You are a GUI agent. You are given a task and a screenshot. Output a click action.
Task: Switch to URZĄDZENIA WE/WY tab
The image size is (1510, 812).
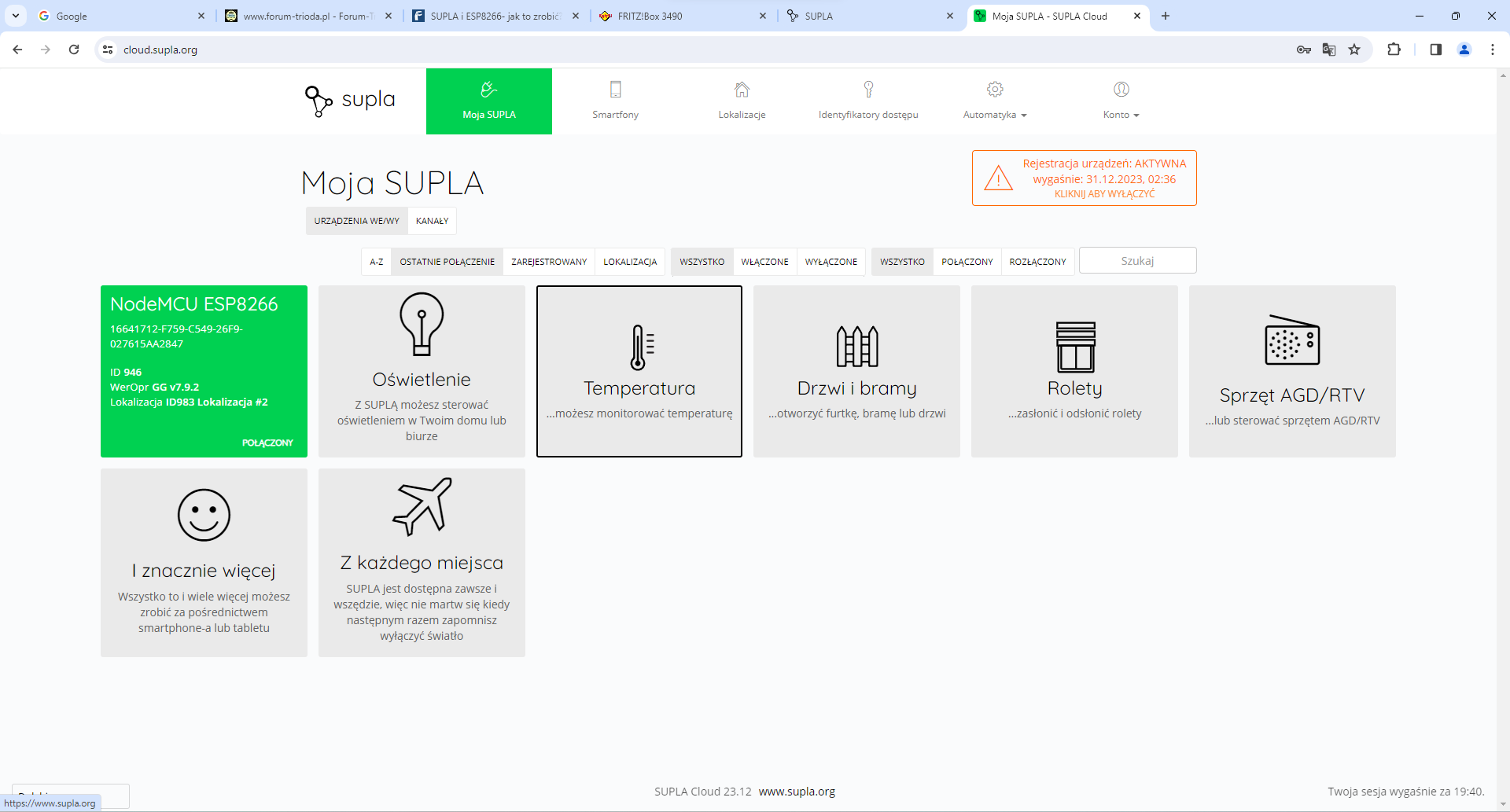[356, 221]
